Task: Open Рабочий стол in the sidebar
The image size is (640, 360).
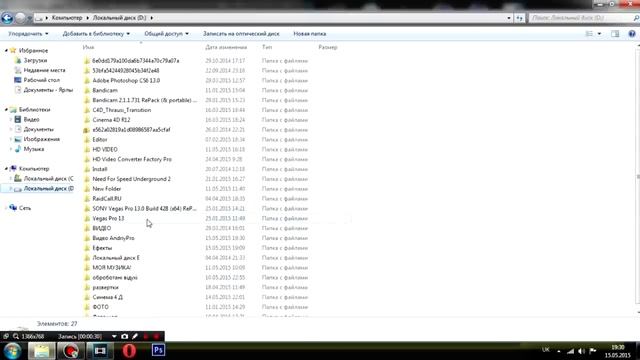Action: 42,80
